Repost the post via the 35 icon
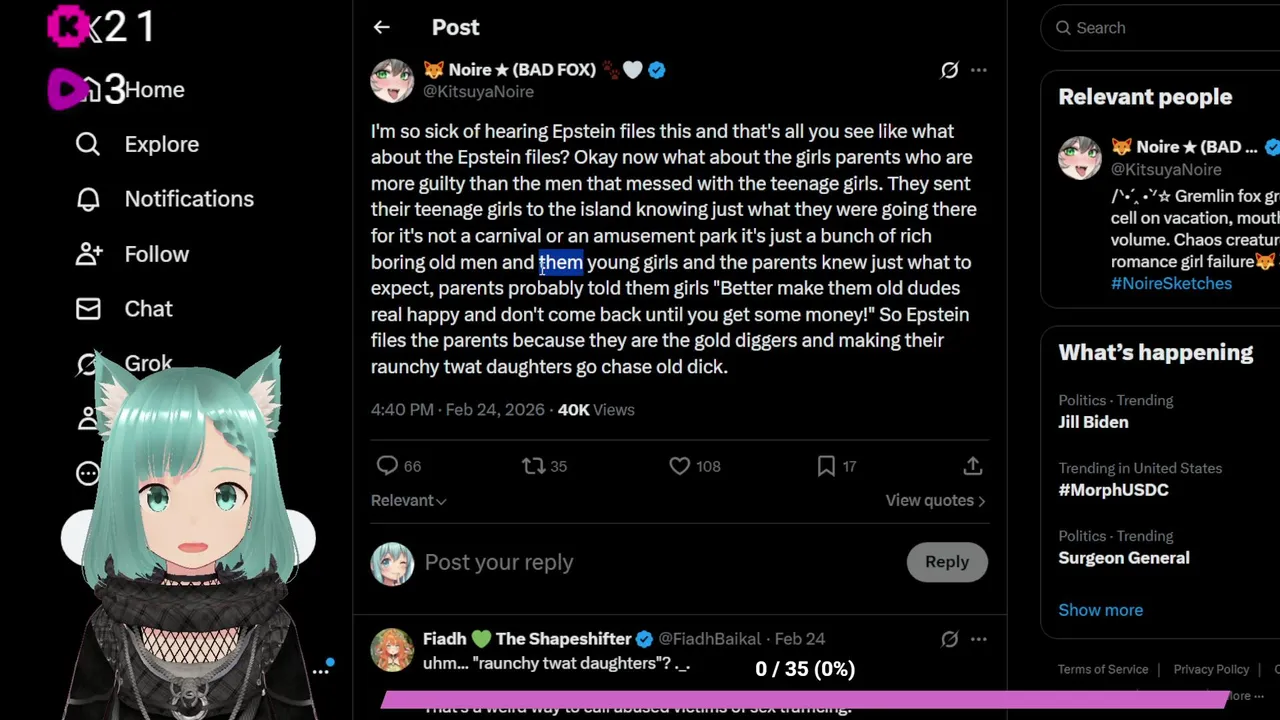This screenshot has height=720, width=1280. tap(534, 466)
